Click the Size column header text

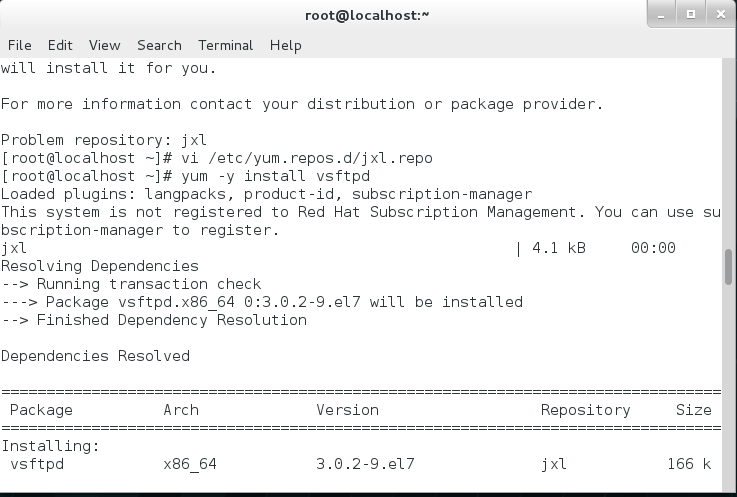[x=693, y=410]
